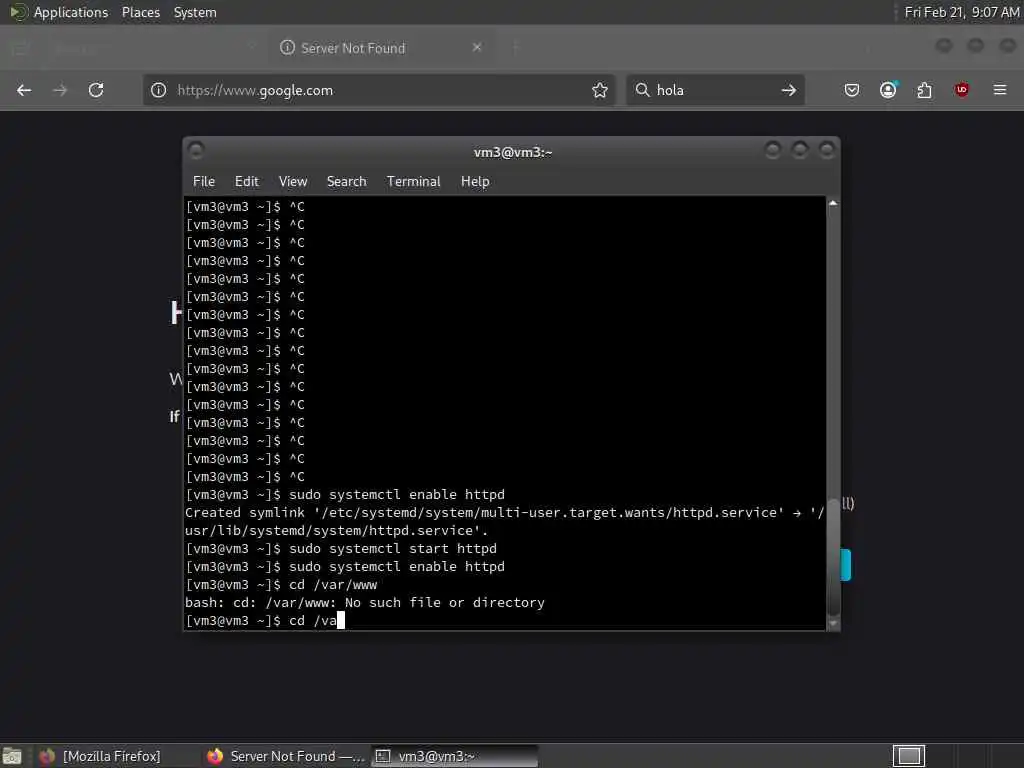Bookmark this page with the star

coord(600,90)
